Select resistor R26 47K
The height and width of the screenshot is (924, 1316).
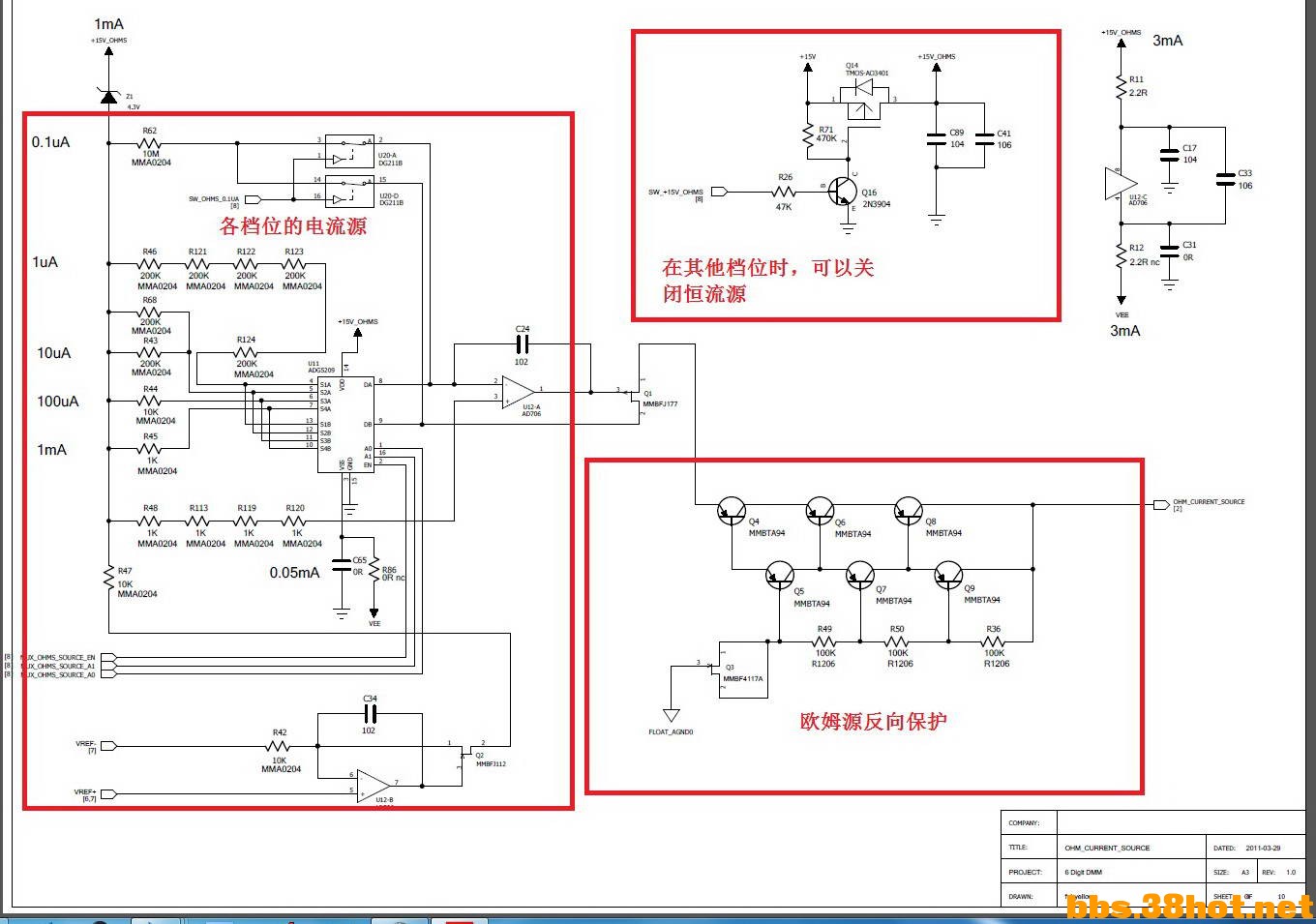[785, 192]
